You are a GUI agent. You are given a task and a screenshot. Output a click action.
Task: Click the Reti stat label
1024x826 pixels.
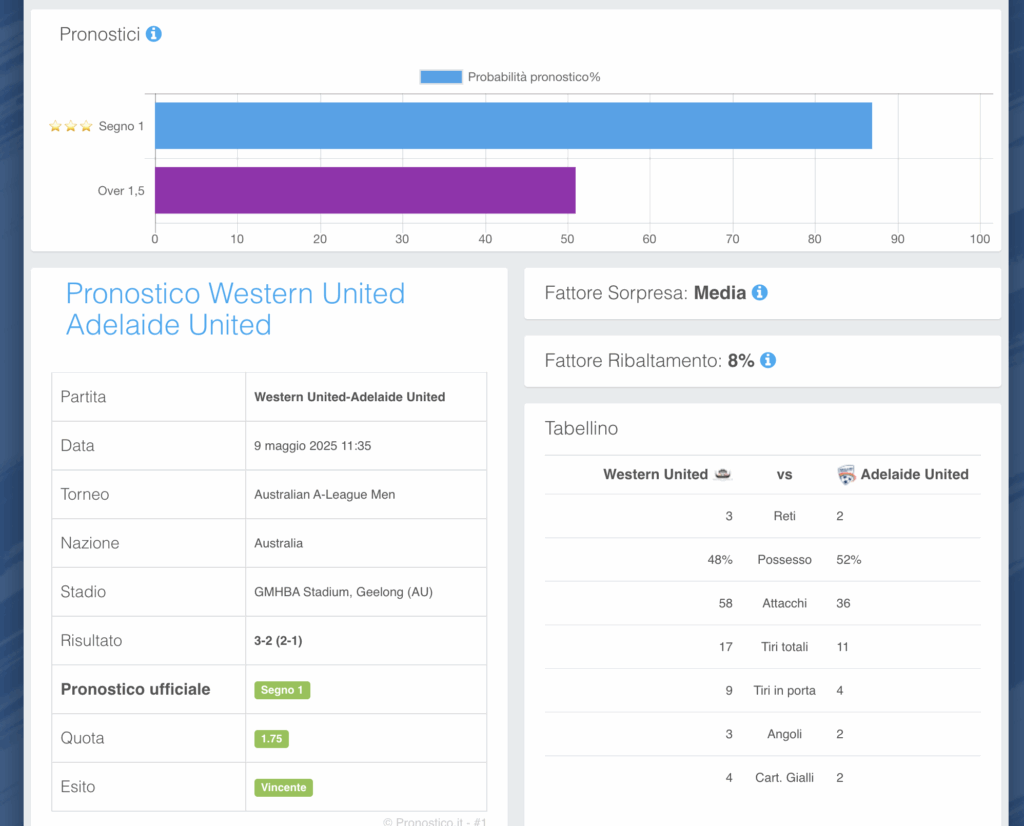[784, 516]
